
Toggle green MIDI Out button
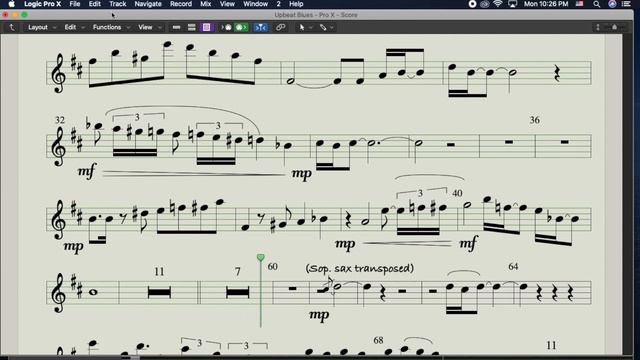pos(241,27)
